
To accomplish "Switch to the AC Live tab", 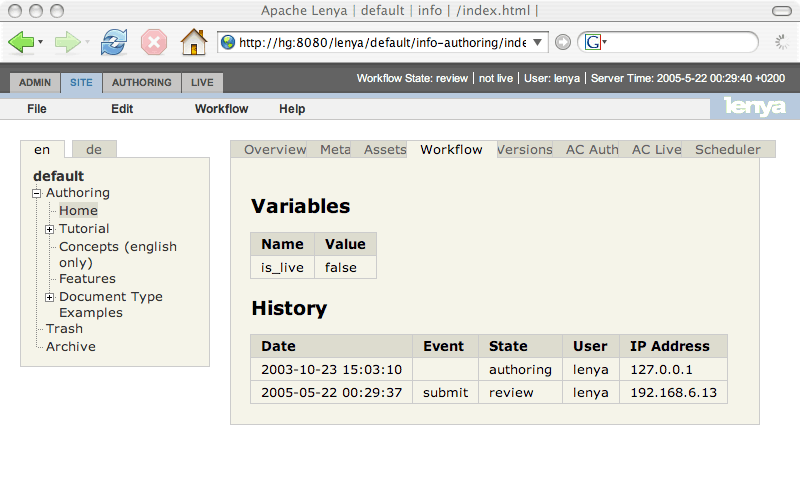I will coord(656,150).
